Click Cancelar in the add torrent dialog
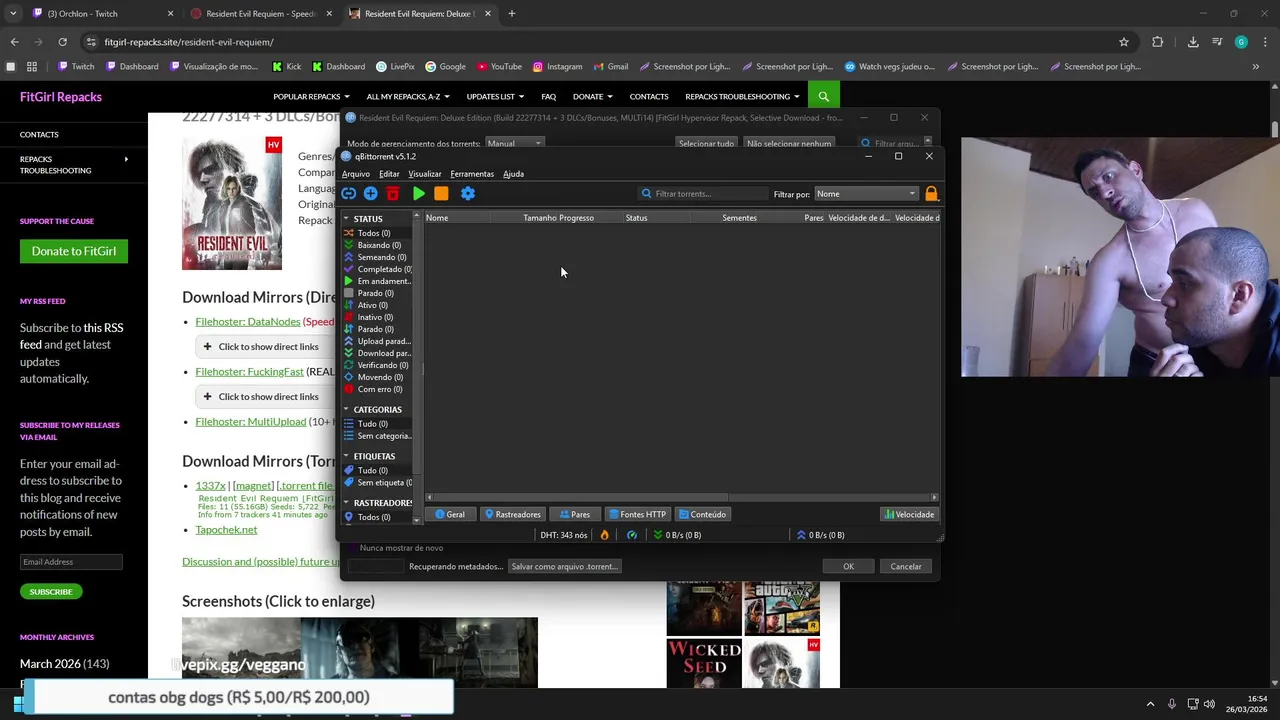Image resolution: width=1280 pixels, height=720 pixels. pos(906,566)
